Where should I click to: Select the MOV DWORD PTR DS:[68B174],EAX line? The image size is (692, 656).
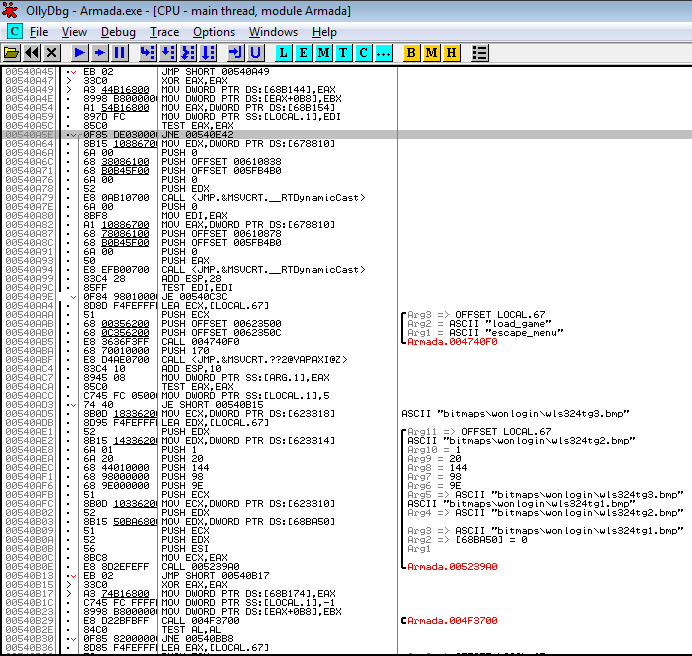pyautogui.click(x=248, y=594)
